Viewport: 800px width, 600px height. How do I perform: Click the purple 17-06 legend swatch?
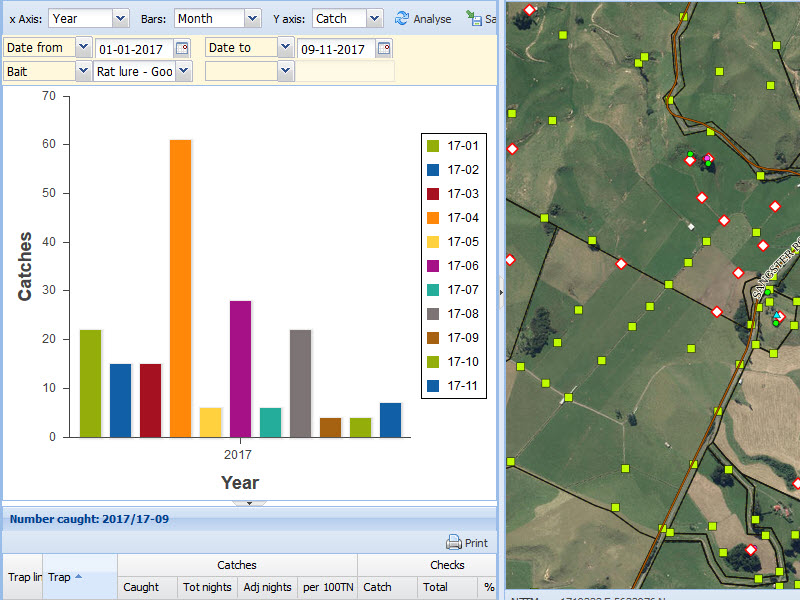[x=434, y=266]
